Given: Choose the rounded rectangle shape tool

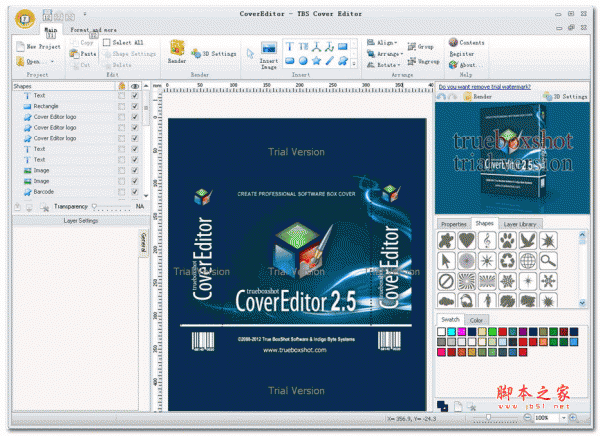Looking at the screenshot, I should pos(290,60).
